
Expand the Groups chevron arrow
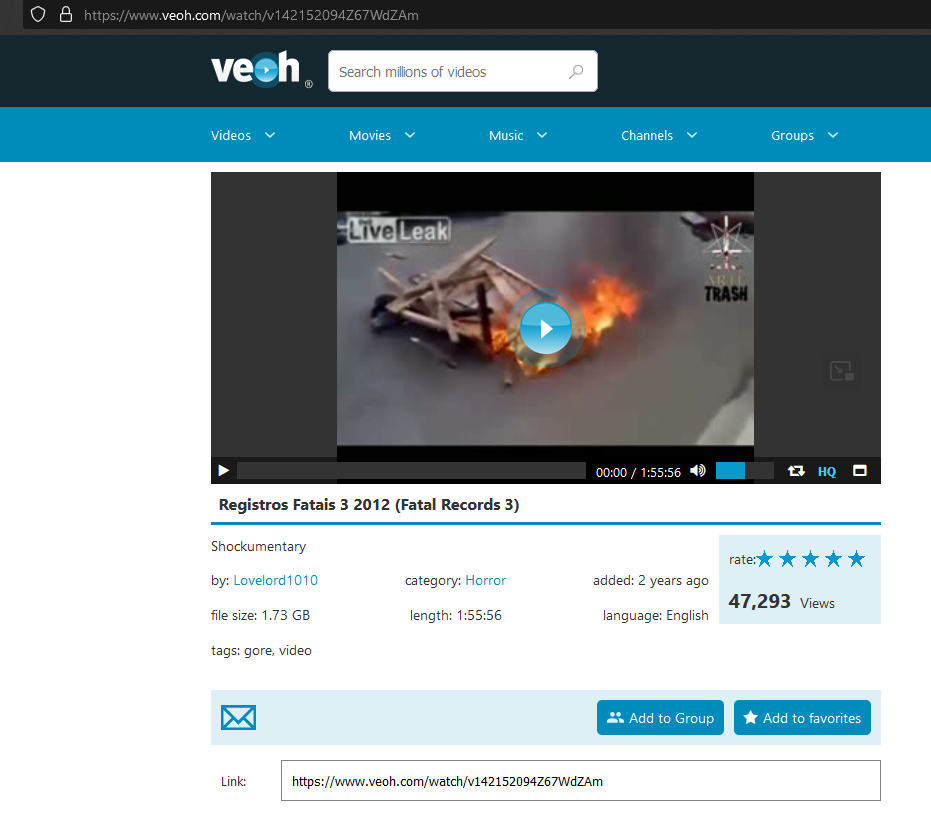coord(832,135)
